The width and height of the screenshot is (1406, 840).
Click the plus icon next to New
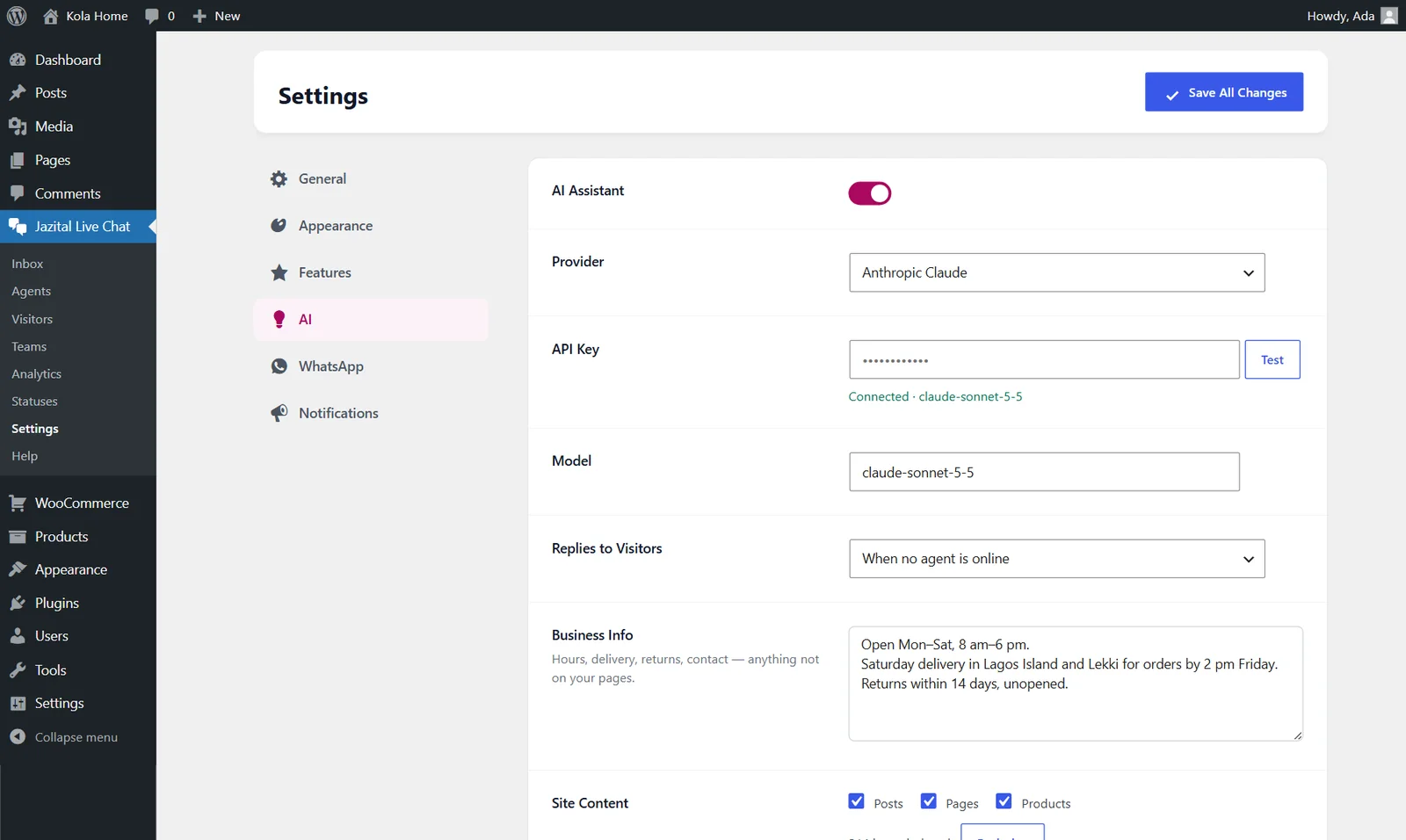[x=199, y=16]
